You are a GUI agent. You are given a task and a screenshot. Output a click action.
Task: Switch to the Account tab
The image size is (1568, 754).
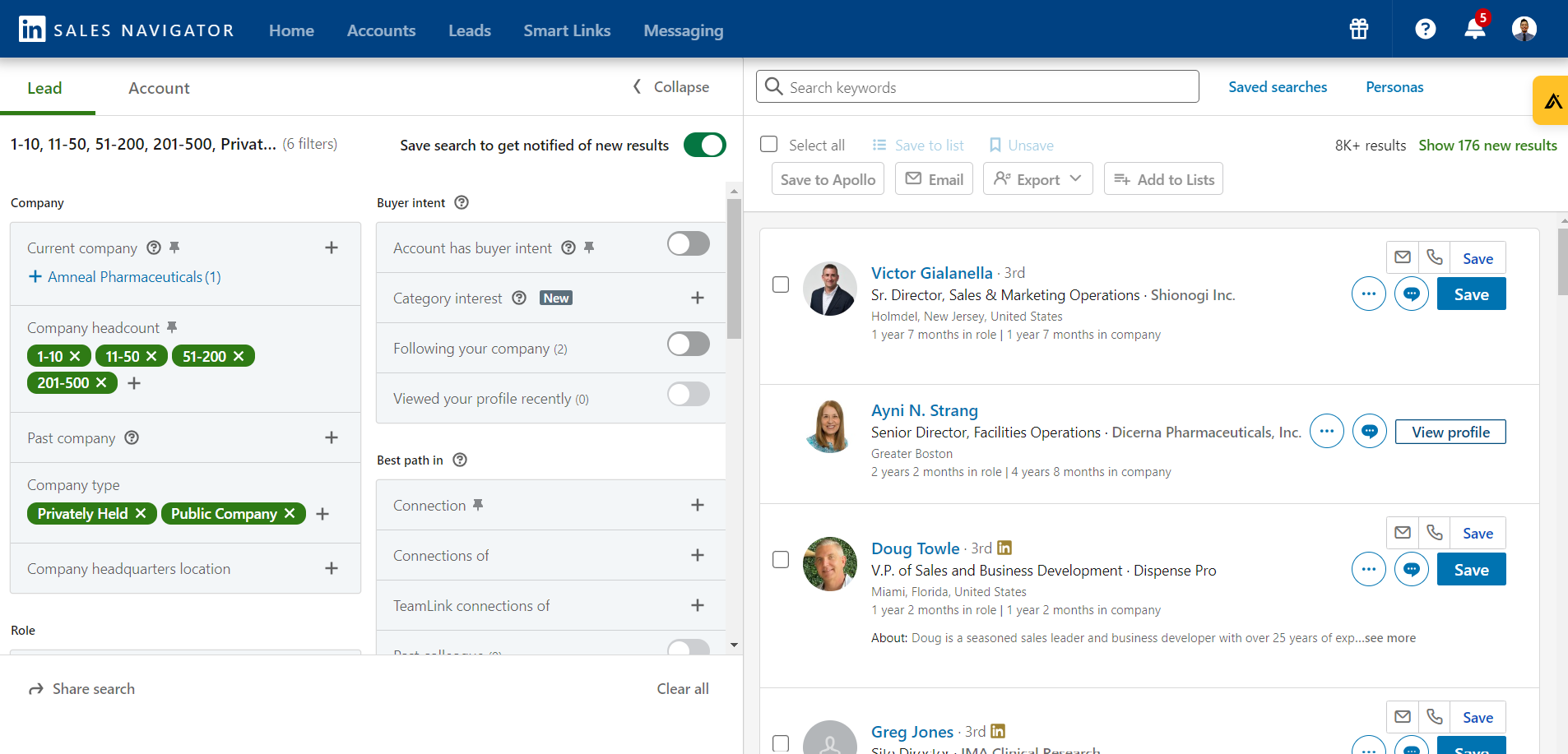pyautogui.click(x=159, y=88)
